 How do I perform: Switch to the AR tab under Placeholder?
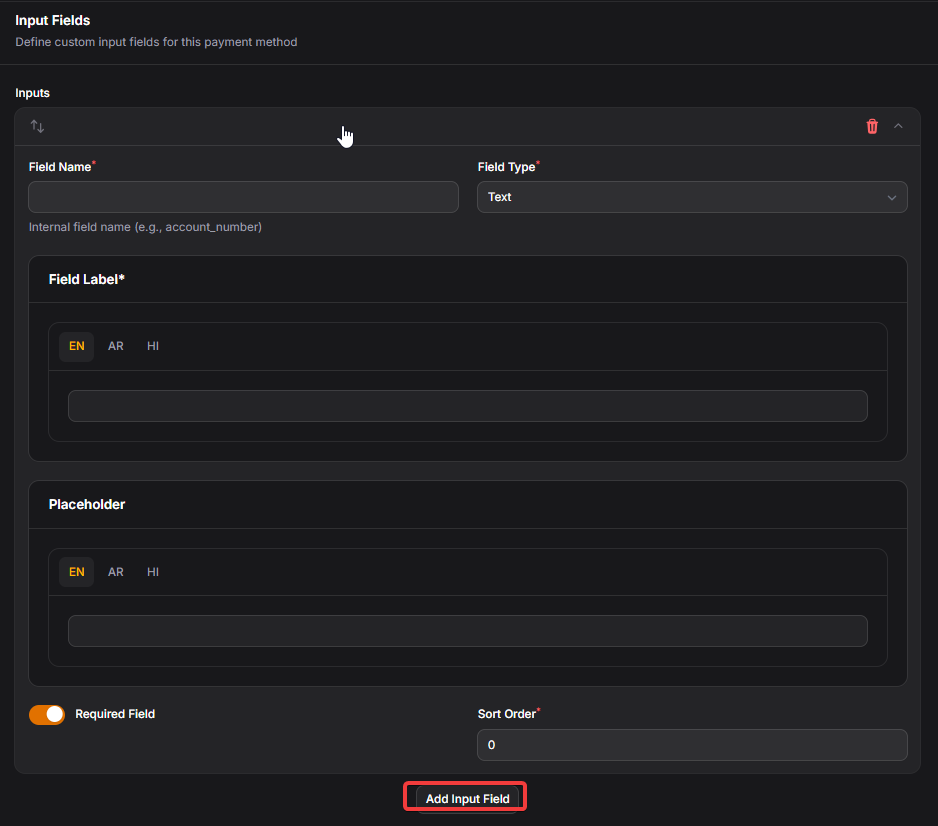[116, 572]
